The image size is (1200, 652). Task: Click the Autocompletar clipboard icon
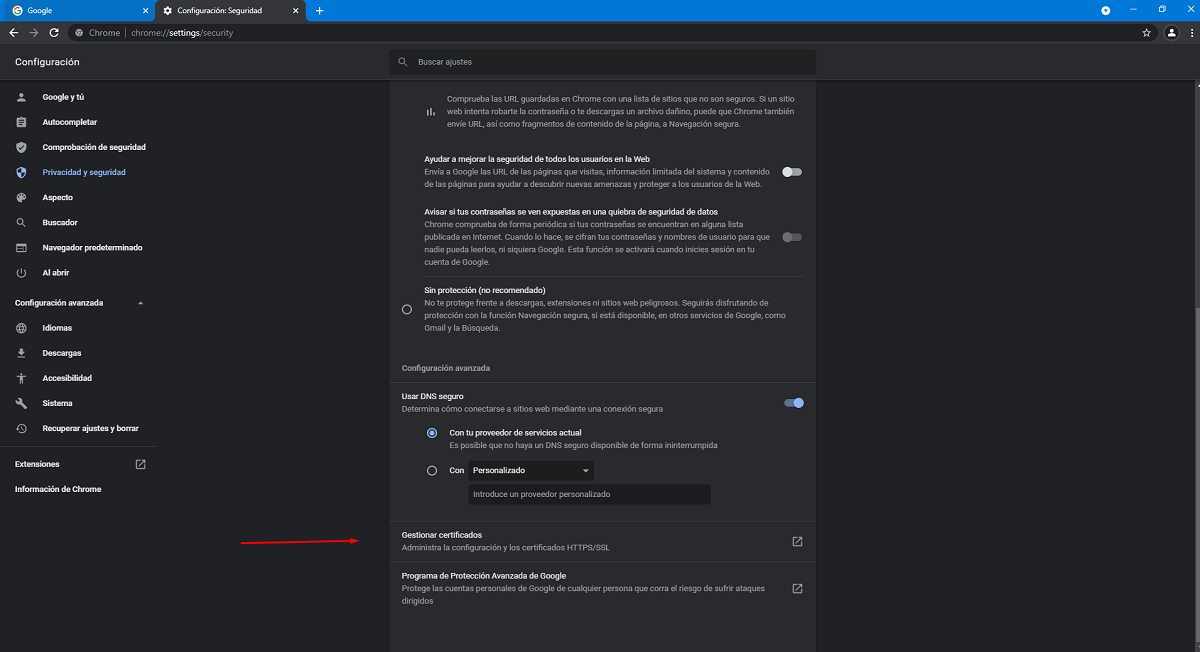point(21,122)
